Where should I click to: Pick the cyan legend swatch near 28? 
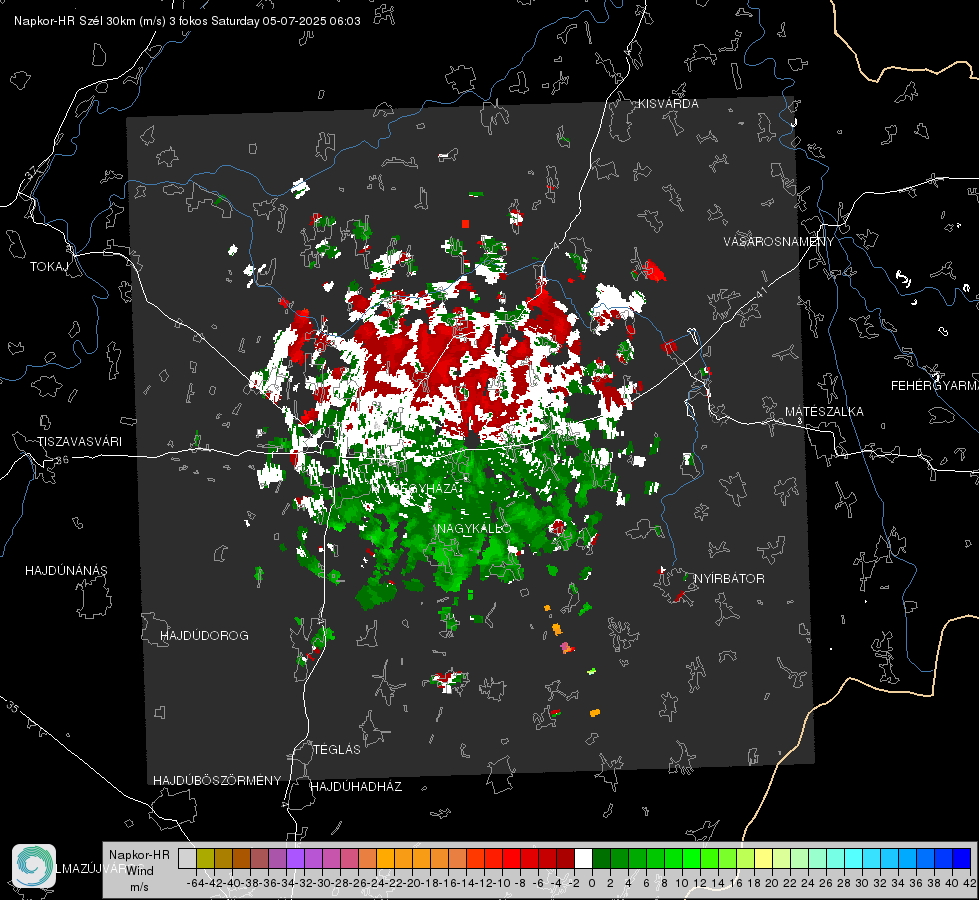(854, 858)
